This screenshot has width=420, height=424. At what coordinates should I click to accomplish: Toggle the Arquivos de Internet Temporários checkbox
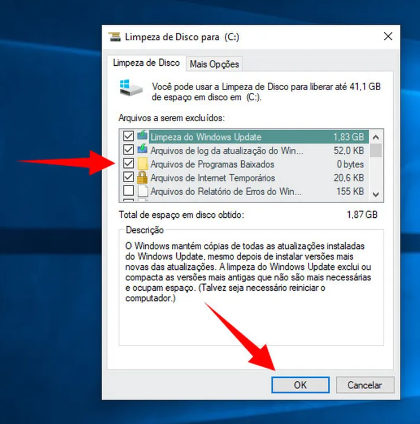tap(128, 177)
